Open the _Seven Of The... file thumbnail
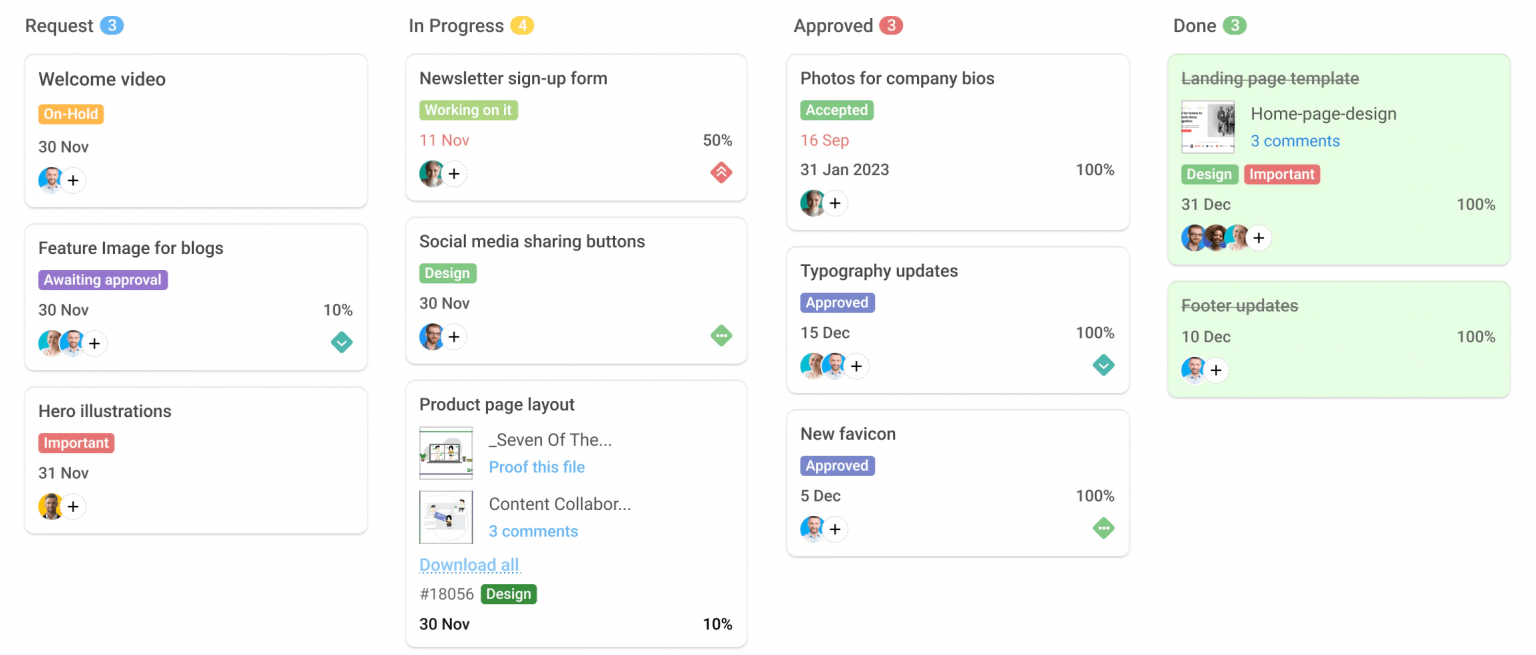 (x=446, y=453)
